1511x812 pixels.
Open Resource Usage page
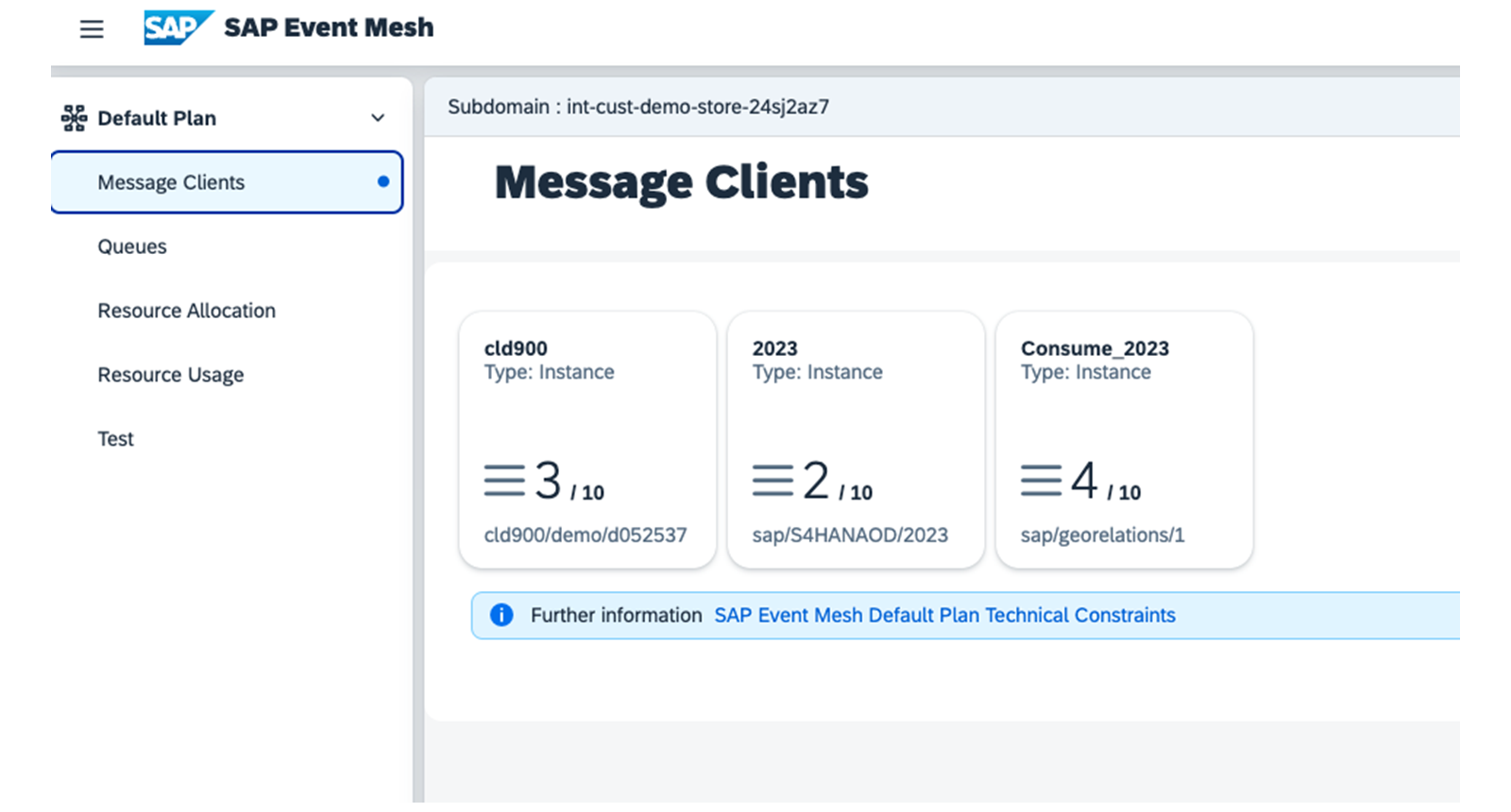click(171, 375)
